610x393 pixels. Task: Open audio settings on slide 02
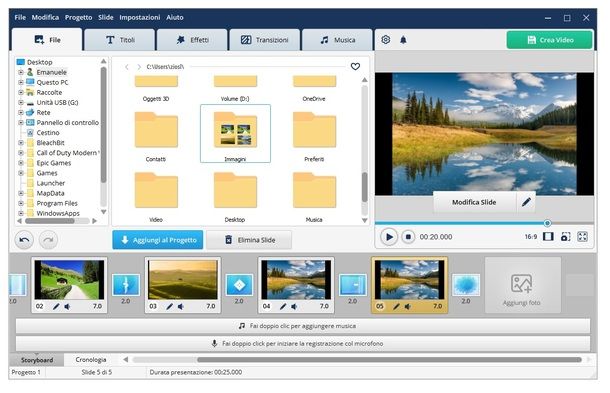pos(67,307)
